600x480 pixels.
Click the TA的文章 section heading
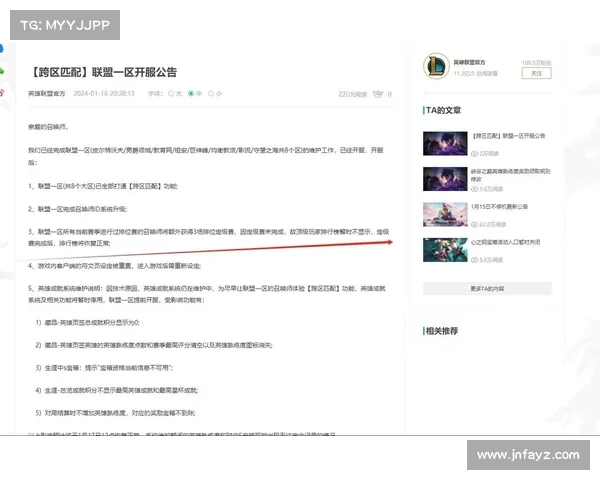click(443, 110)
